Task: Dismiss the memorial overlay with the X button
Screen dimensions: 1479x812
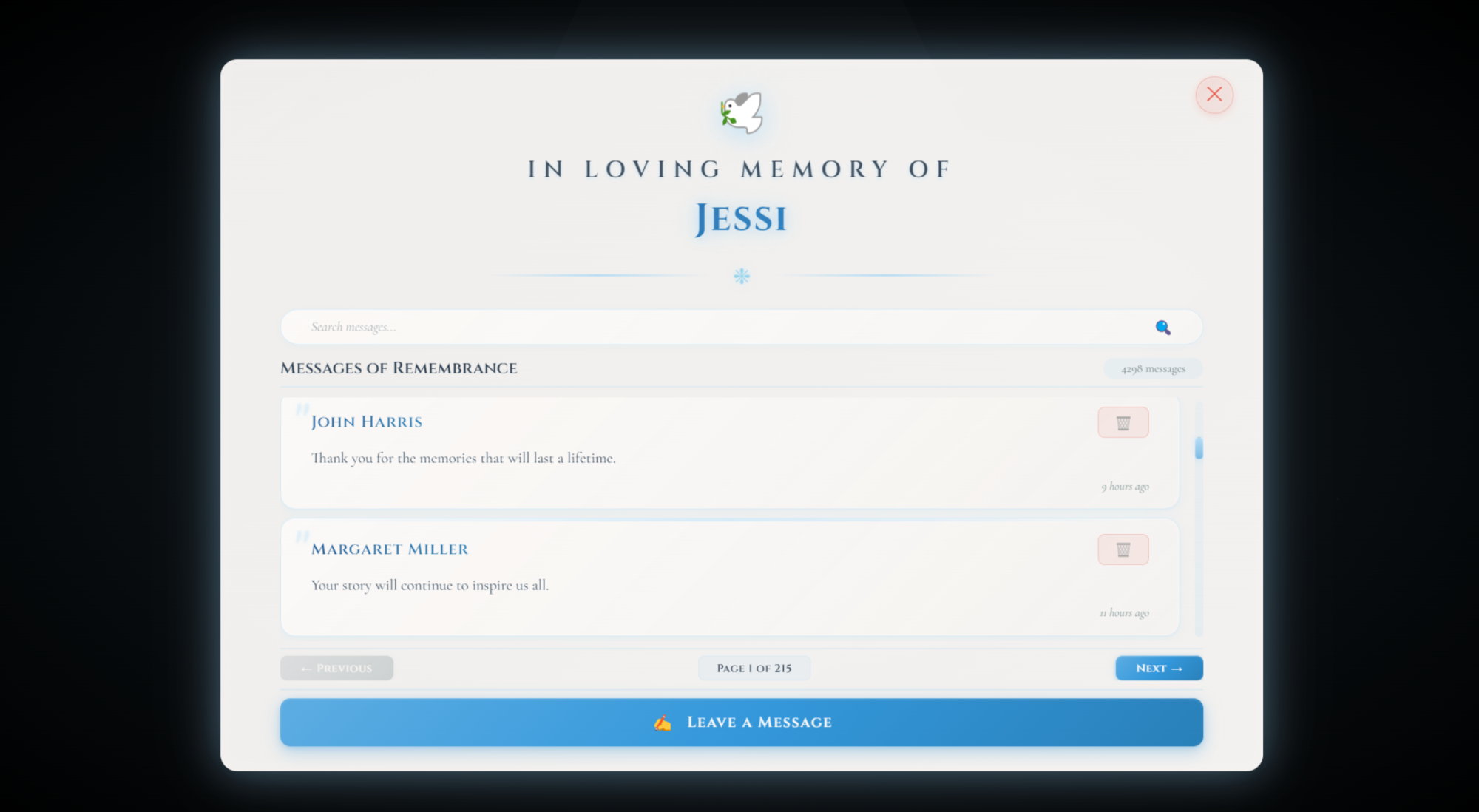Action: (x=1214, y=95)
